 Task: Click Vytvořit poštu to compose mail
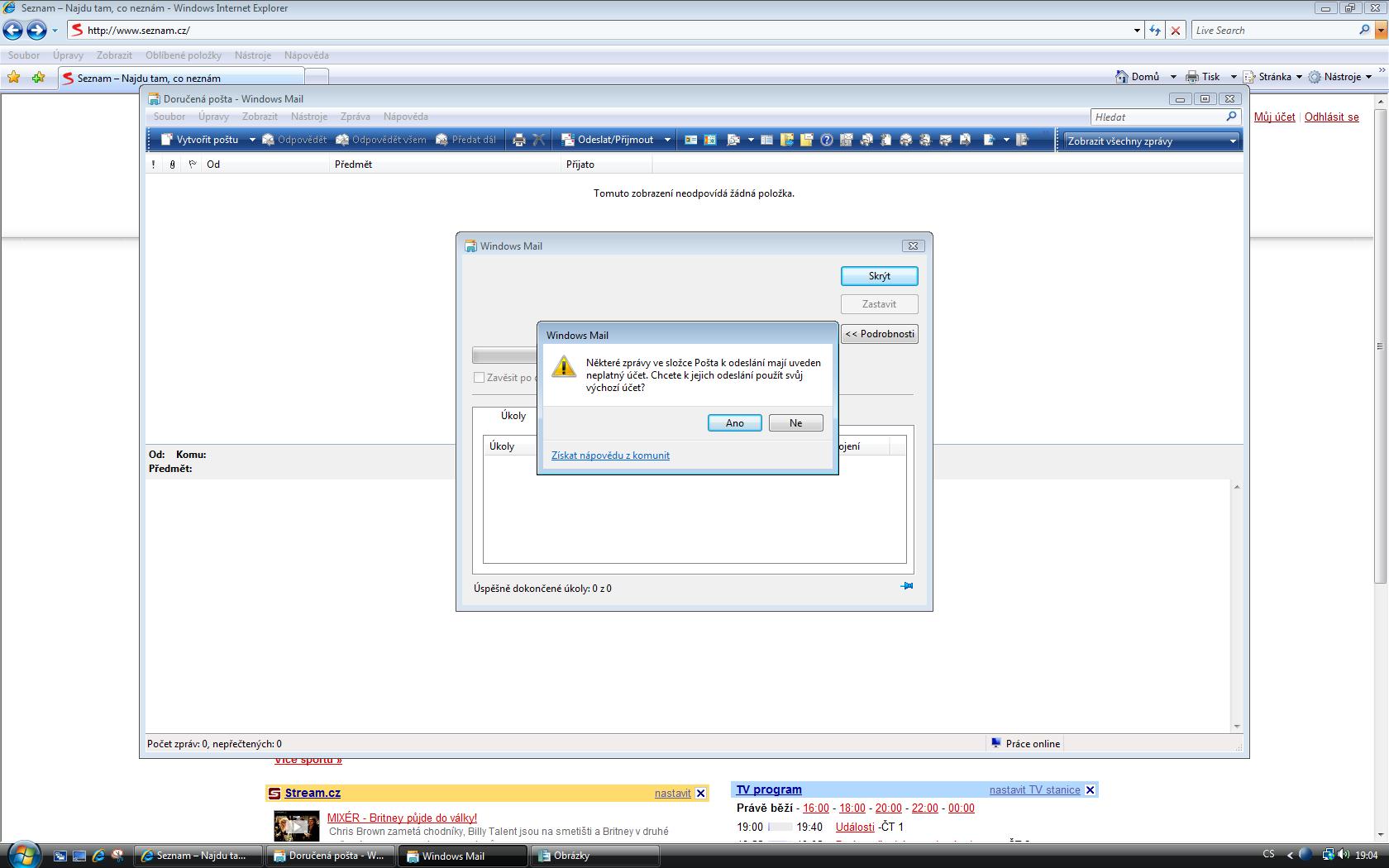coord(199,140)
